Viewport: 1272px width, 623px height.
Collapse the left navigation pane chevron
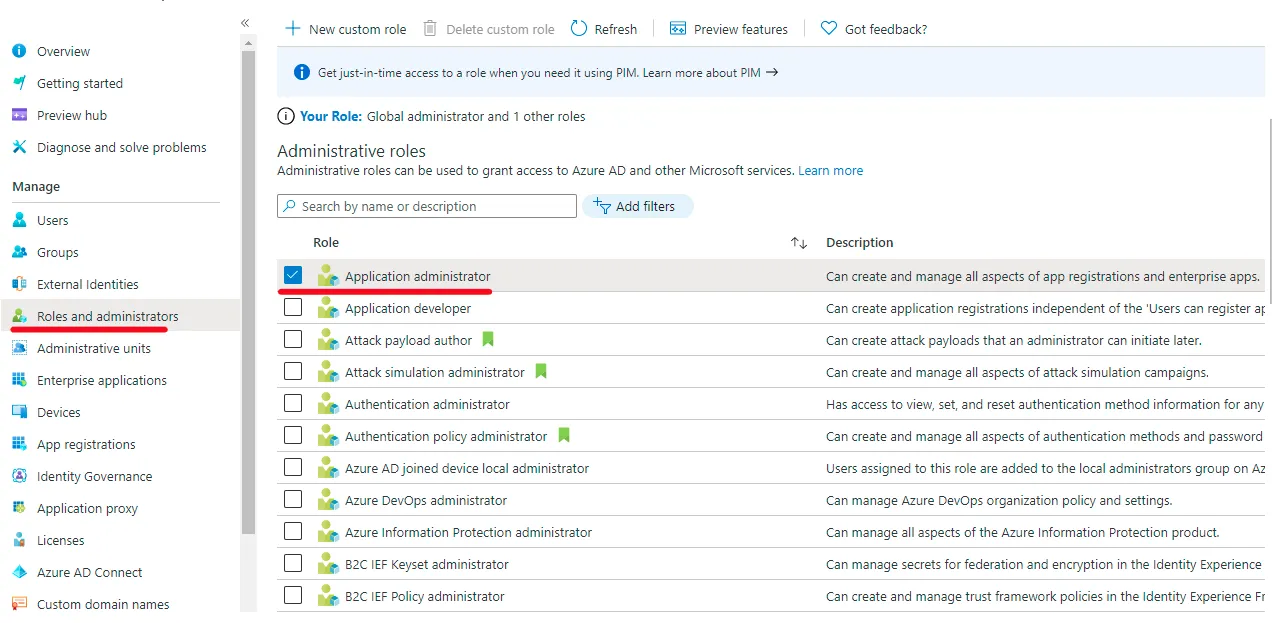(x=245, y=22)
